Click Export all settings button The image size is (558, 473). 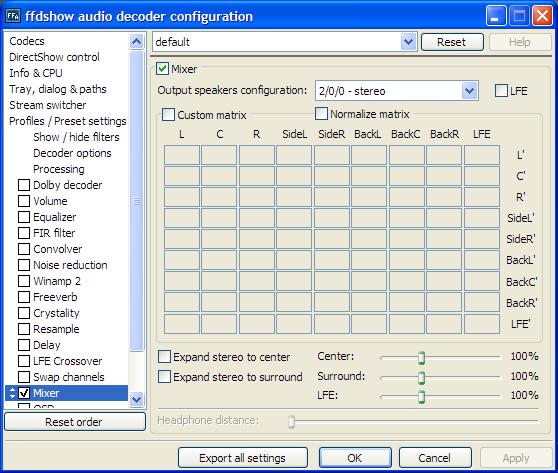(x=243, y=458)
